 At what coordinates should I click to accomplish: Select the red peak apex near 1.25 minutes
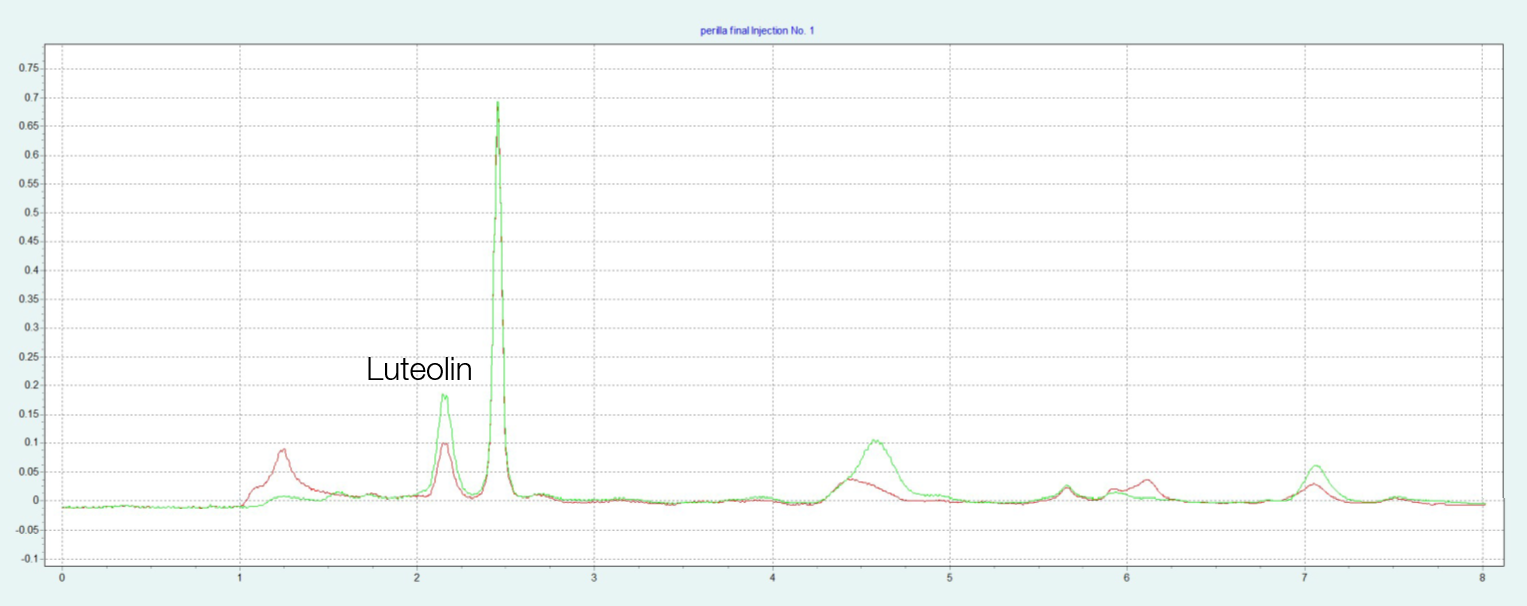(x=283, y=450)
